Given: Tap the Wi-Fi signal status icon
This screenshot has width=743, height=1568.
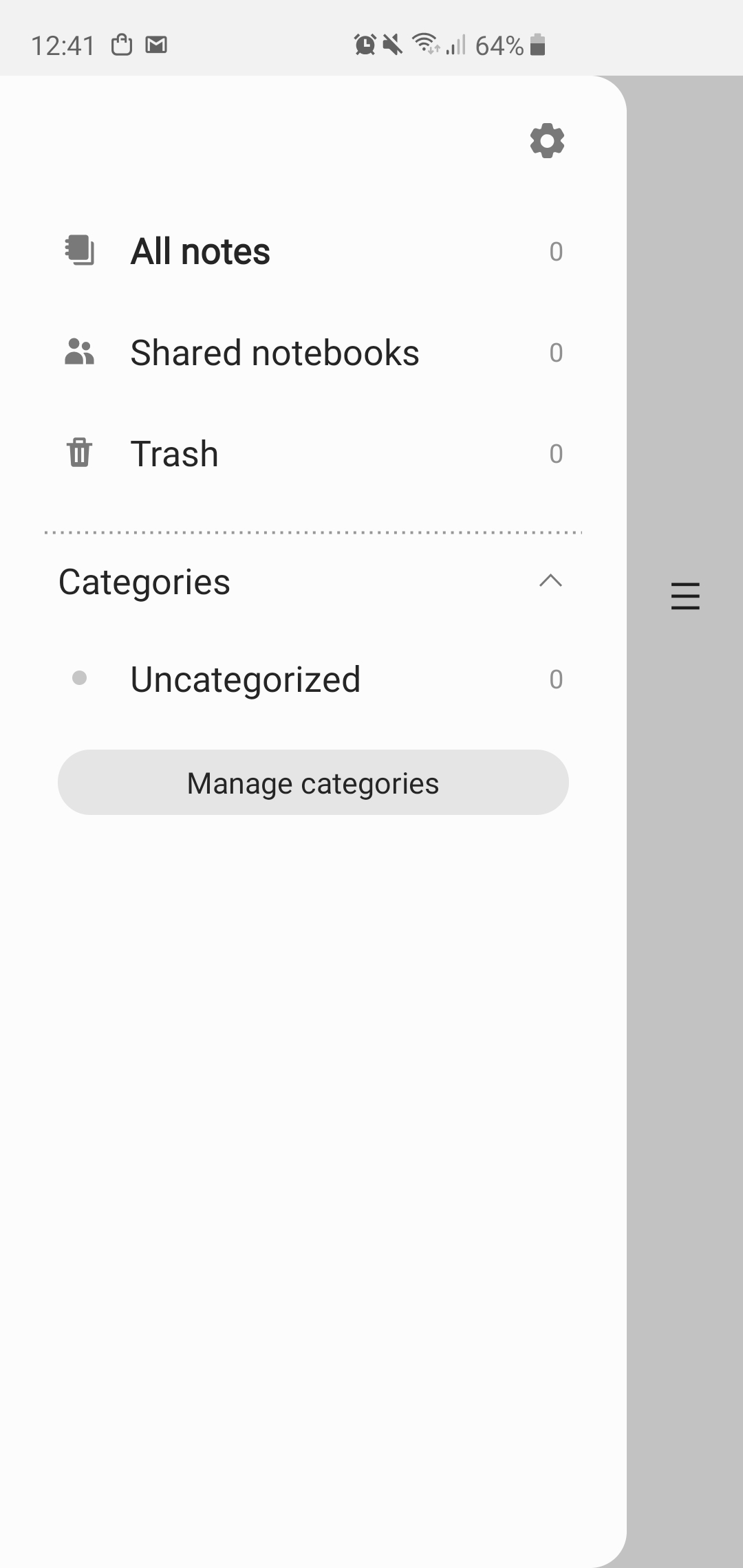Looking at the screenshot, I should (x=426, y=44).
